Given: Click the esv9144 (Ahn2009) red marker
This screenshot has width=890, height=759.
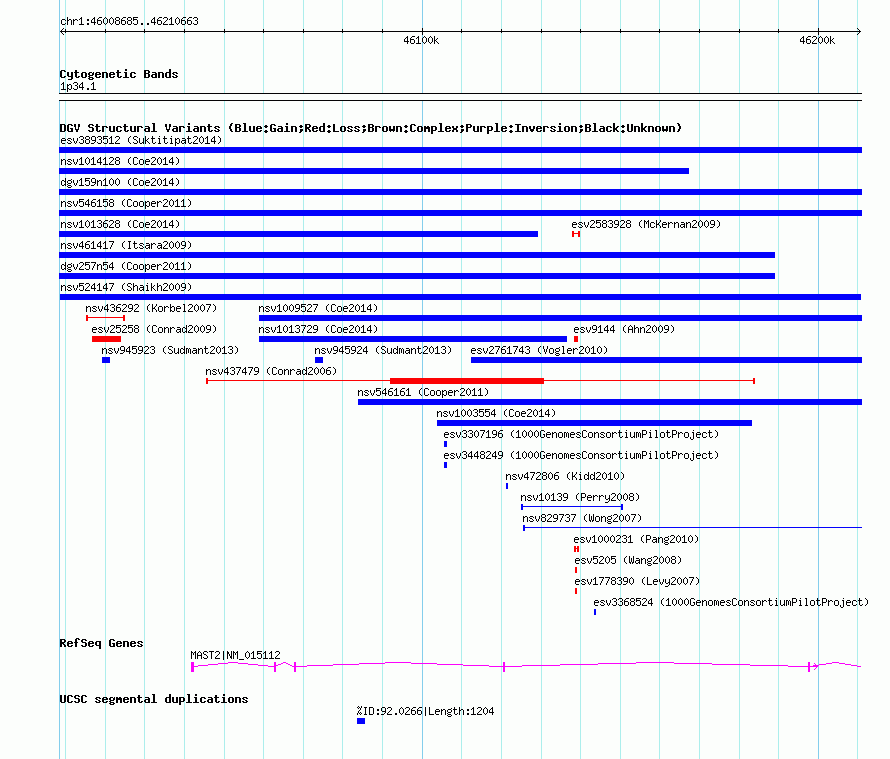Looking at the screenshot, I should pyautogui.click(x=576, y=339).
